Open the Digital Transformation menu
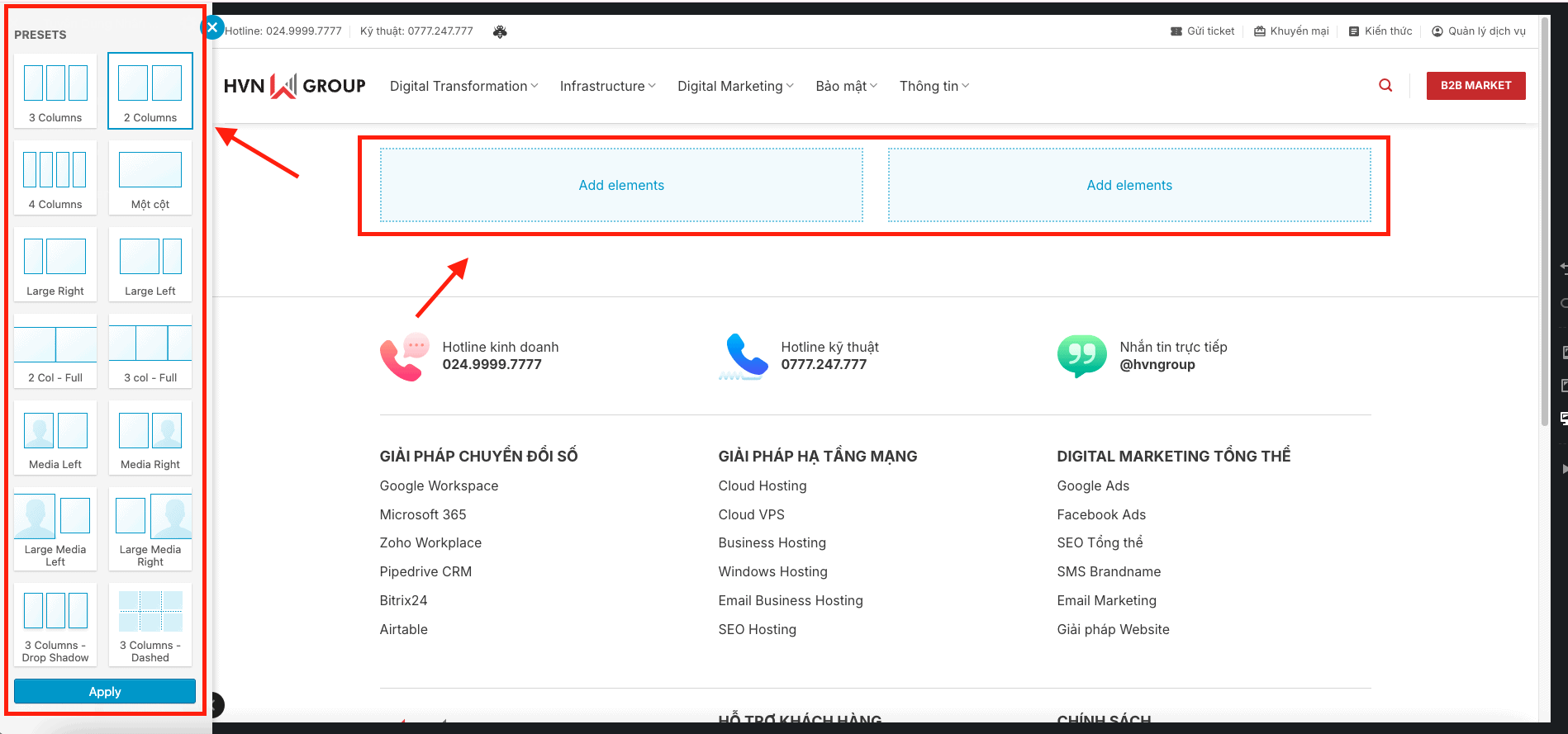 click(463, 86)
